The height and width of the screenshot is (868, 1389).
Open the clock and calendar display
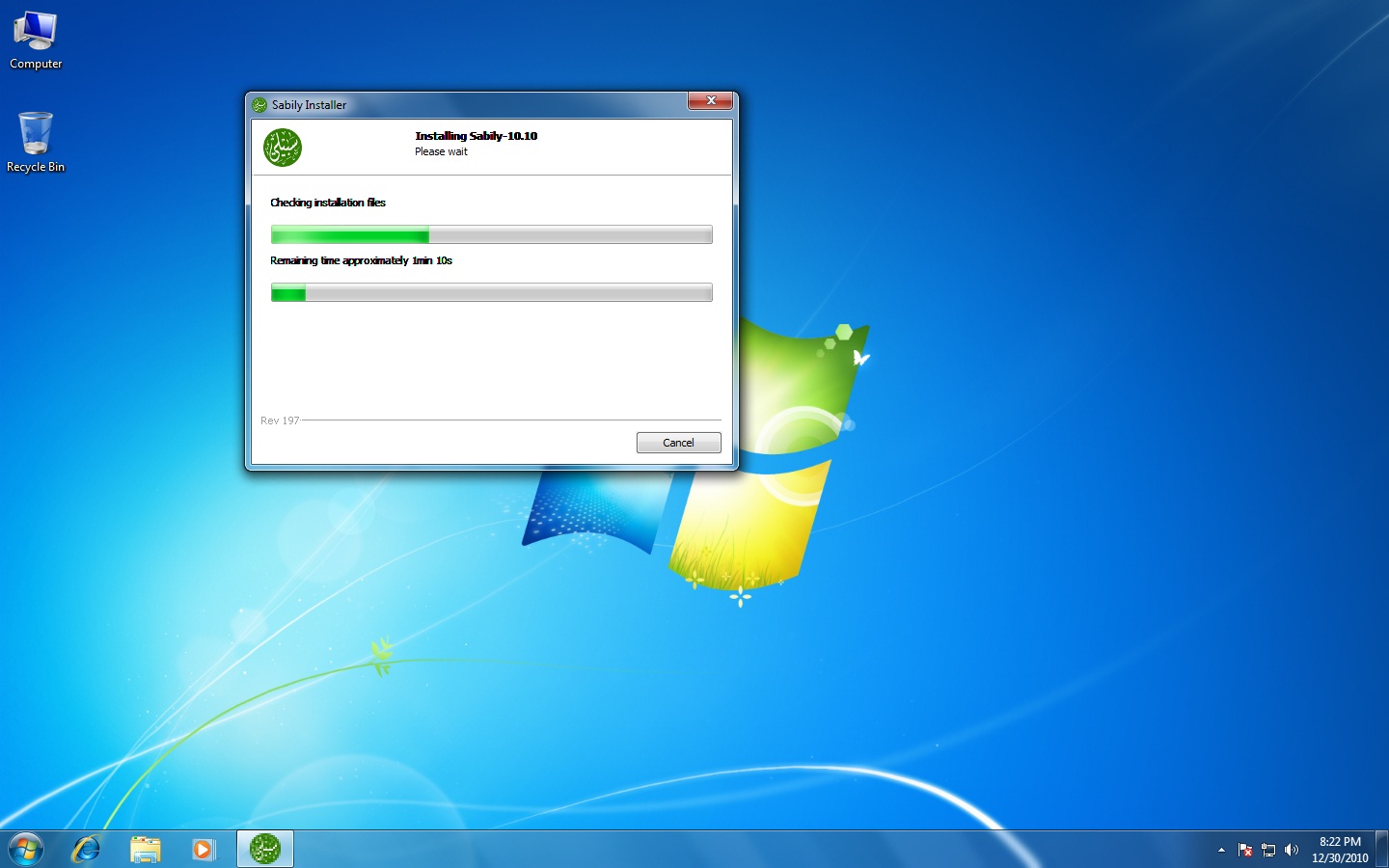pyautogui.click(x=1339, y=849)
